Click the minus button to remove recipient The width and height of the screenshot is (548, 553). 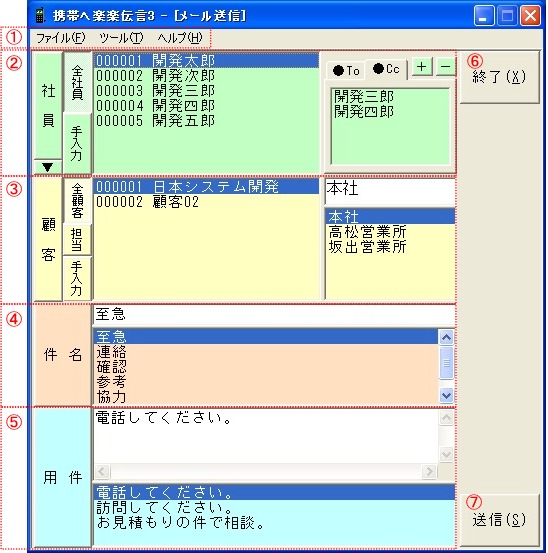446,67
